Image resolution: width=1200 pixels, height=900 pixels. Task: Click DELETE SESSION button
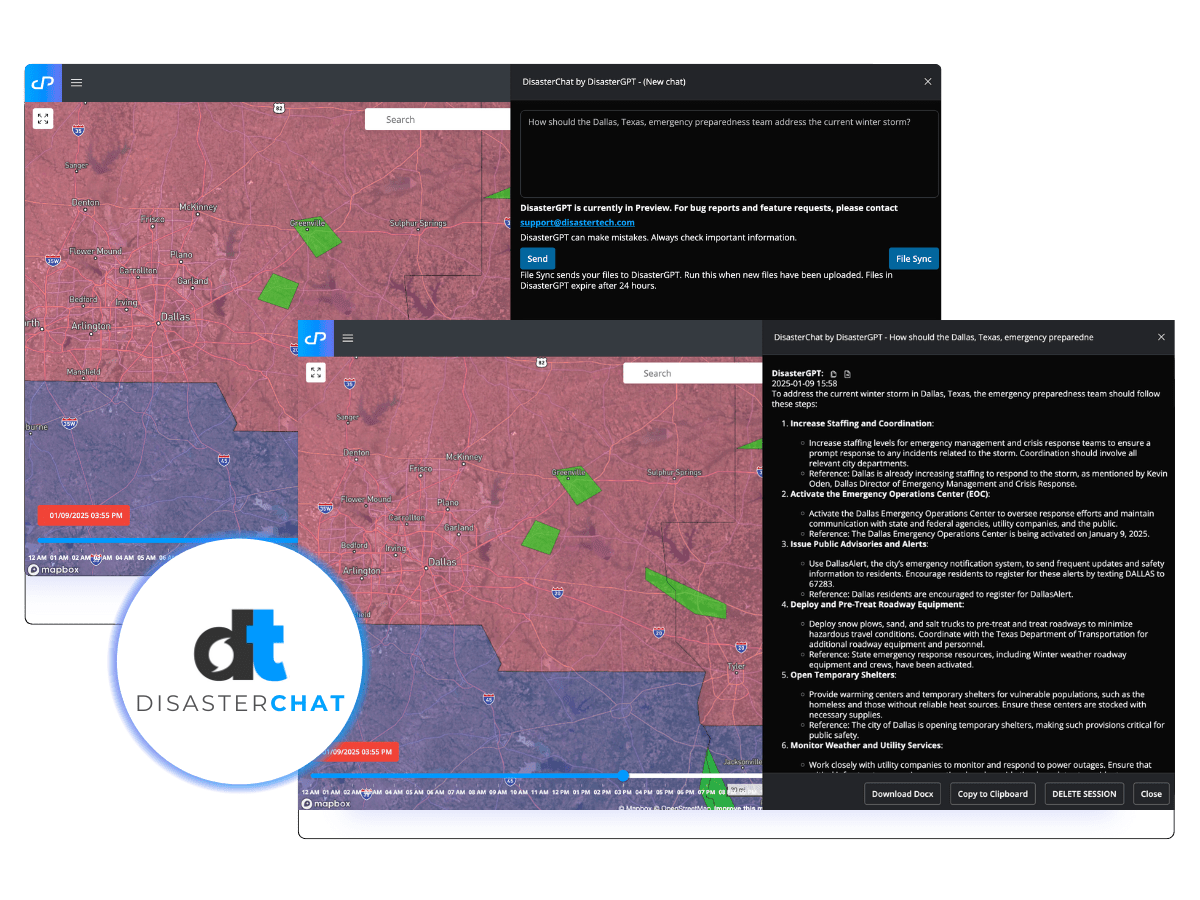coord(1085,794)
